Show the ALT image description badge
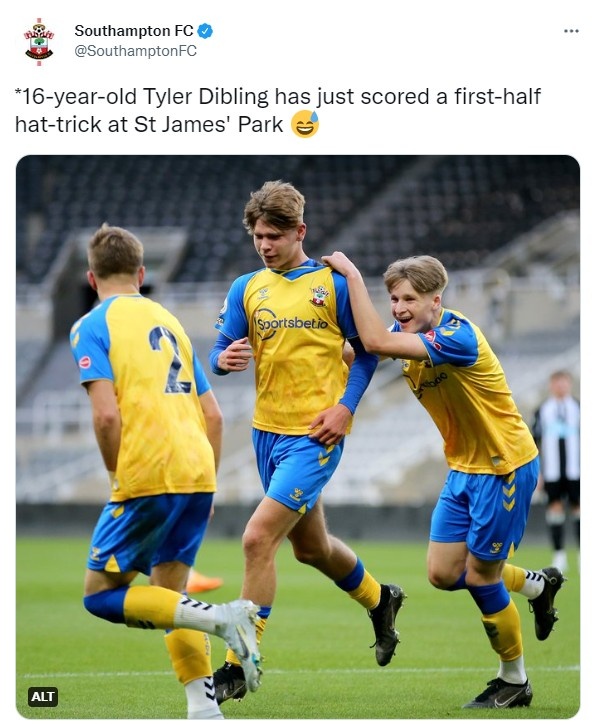 coord(43,696)
